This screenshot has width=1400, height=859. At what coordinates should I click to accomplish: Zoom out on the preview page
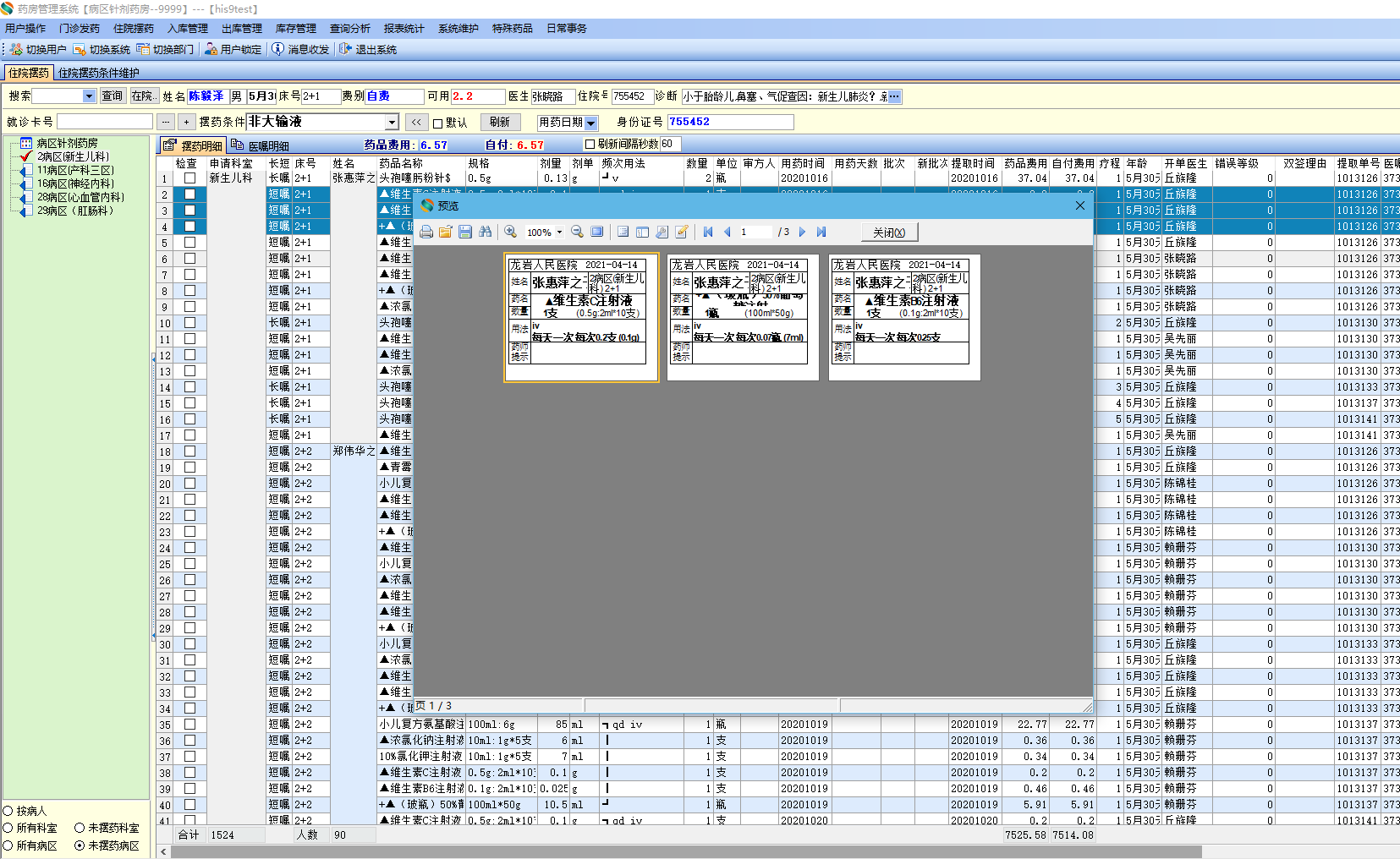577,232
